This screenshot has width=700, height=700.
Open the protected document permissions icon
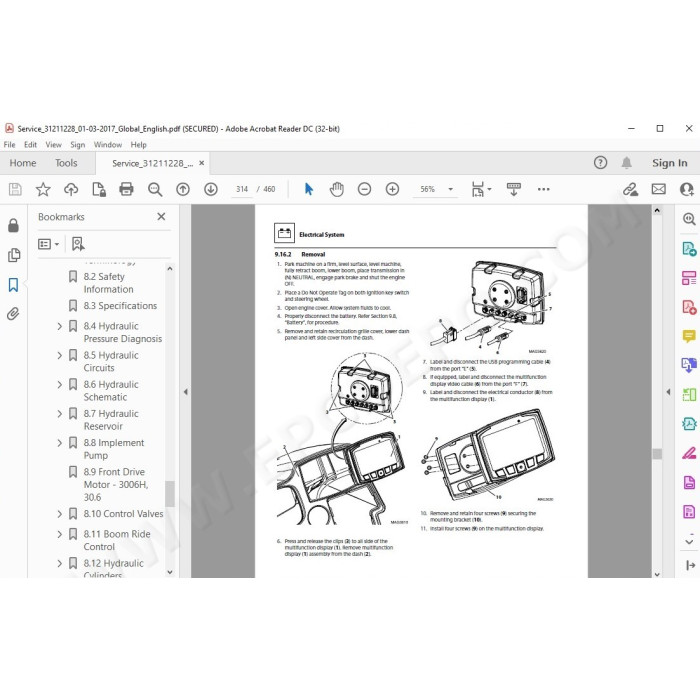pyautogui.click(x=99, y=189)
